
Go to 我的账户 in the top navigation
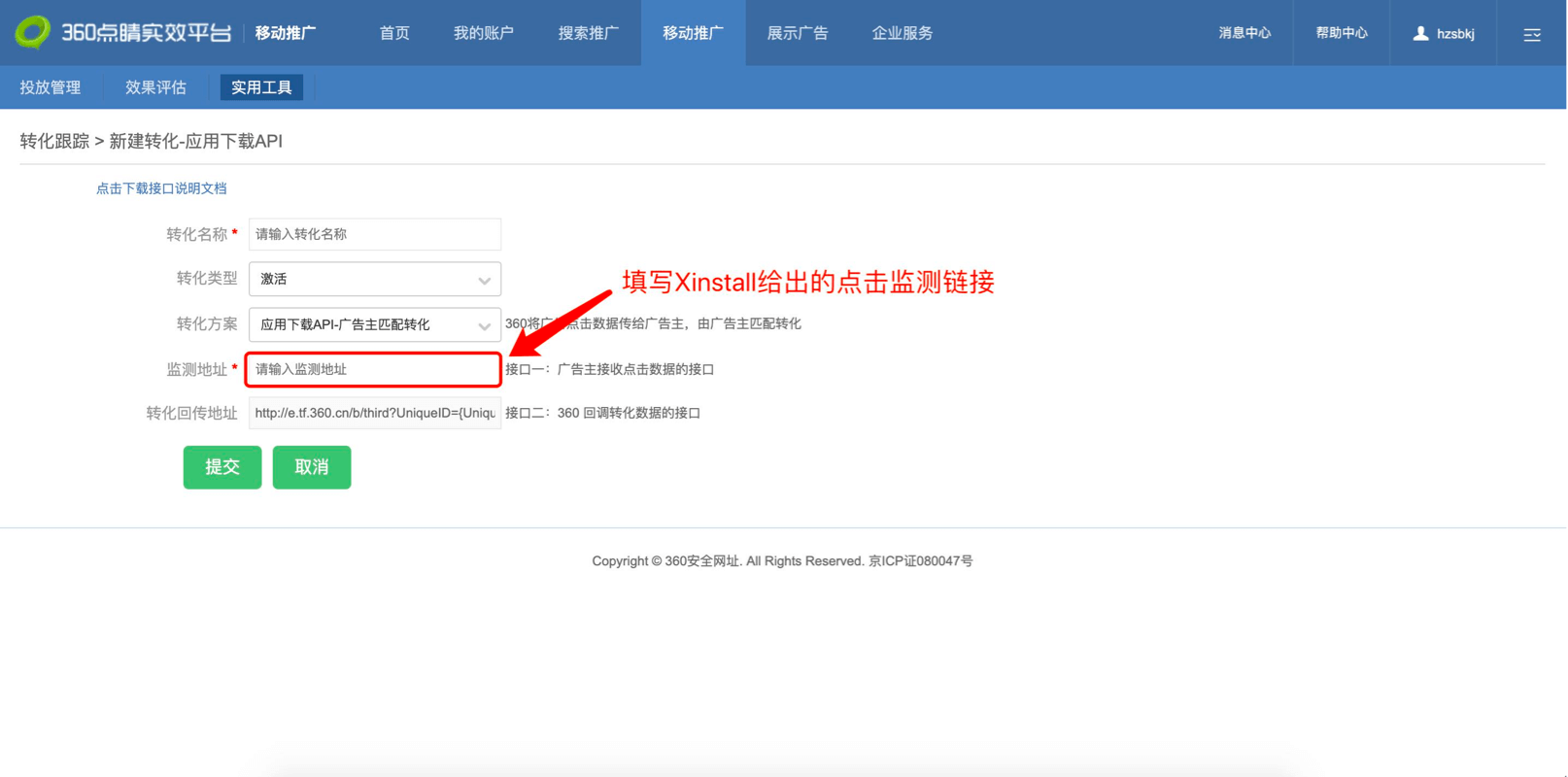(484, 33)
